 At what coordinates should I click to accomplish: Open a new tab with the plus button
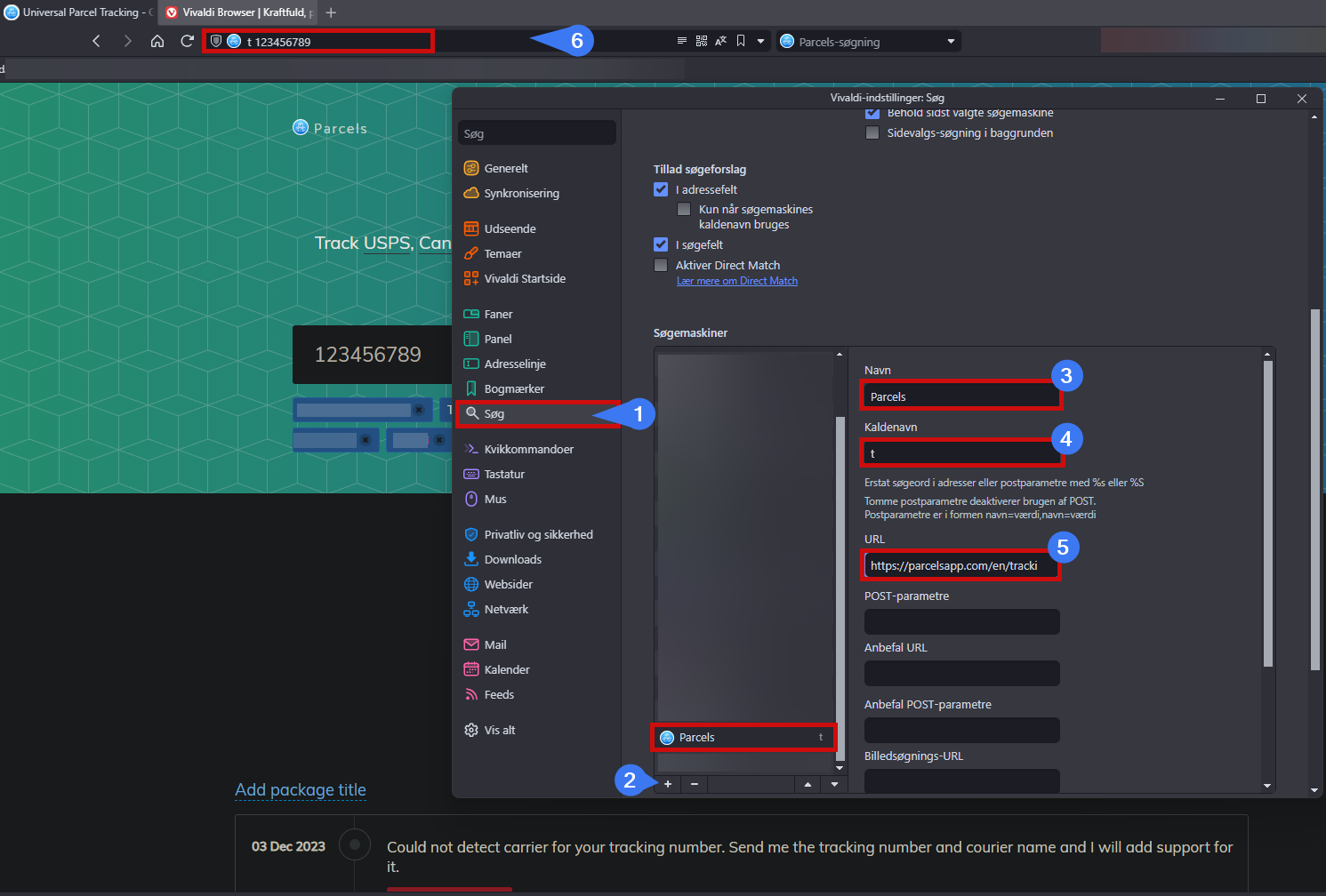(x=331, y=12)
